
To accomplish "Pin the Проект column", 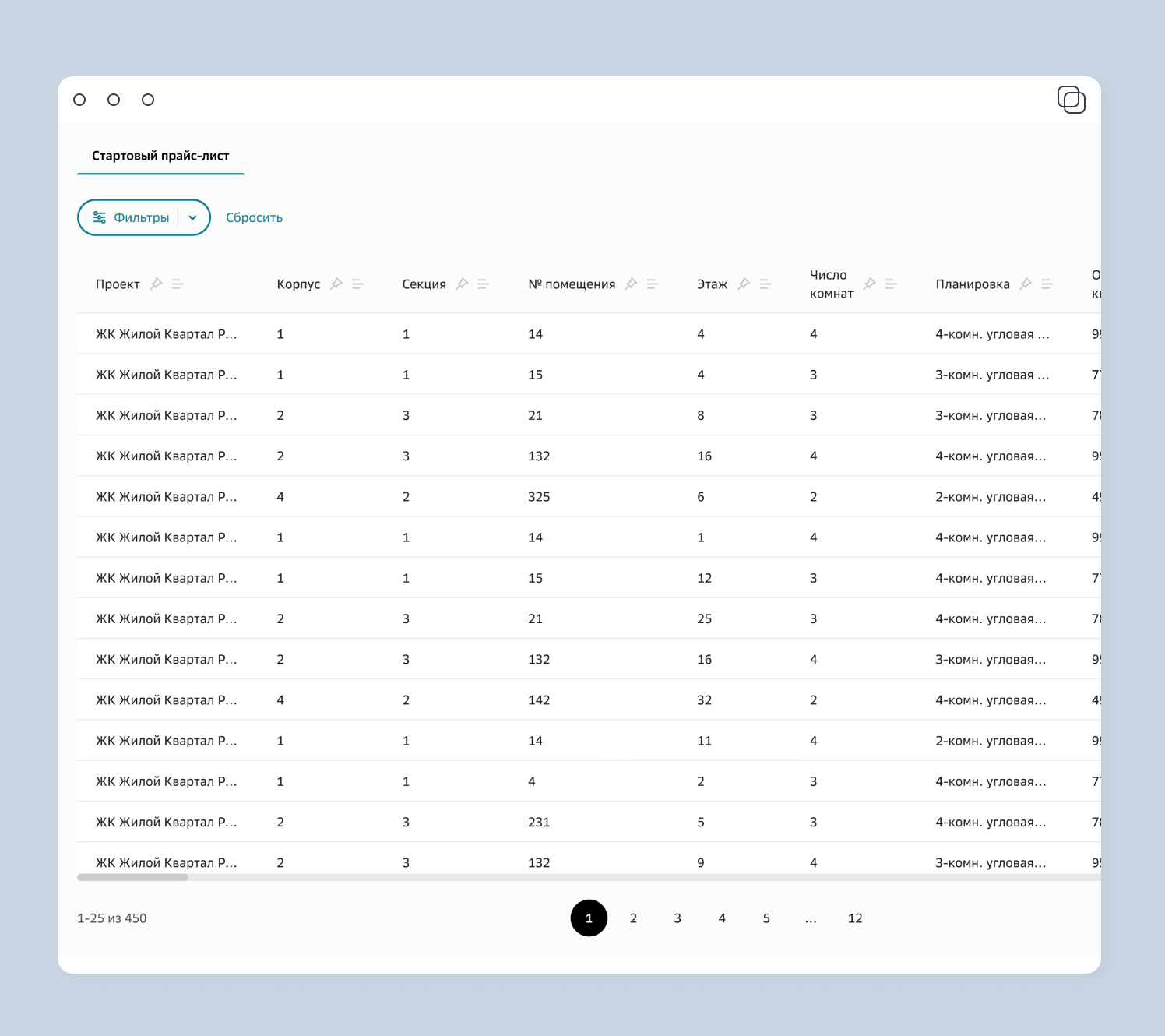I will point(156,284).
